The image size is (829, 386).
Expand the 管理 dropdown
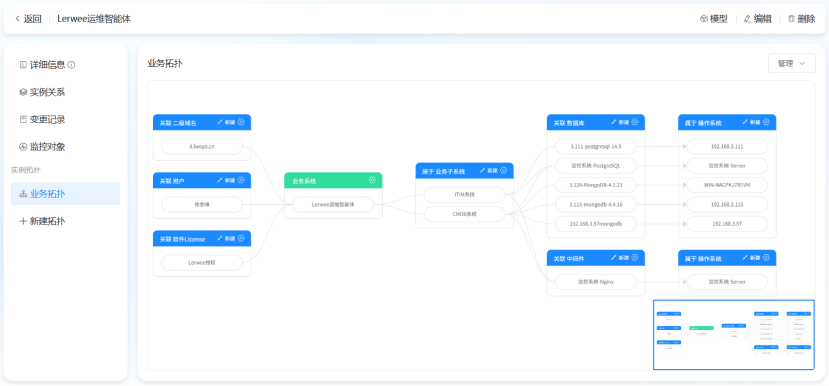point(791,63)
